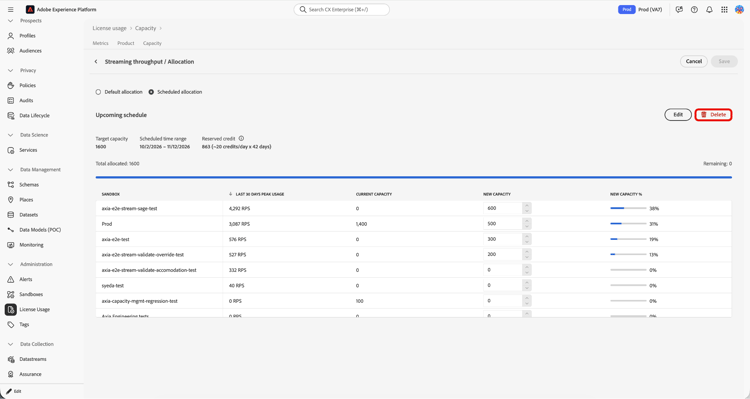Image resolution: width=750 pixels, height=399 pixels.
Task: Open the hamburger navigation menu
Action: click(11, 10)
